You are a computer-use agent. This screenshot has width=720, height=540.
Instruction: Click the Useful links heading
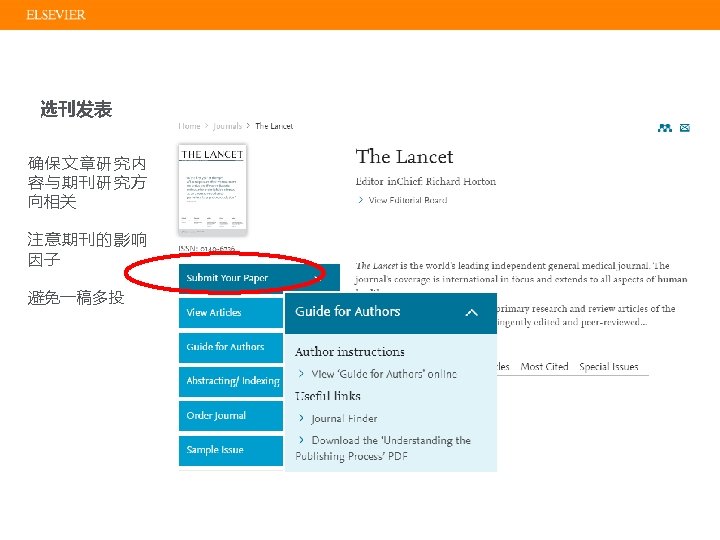point(328,396)
